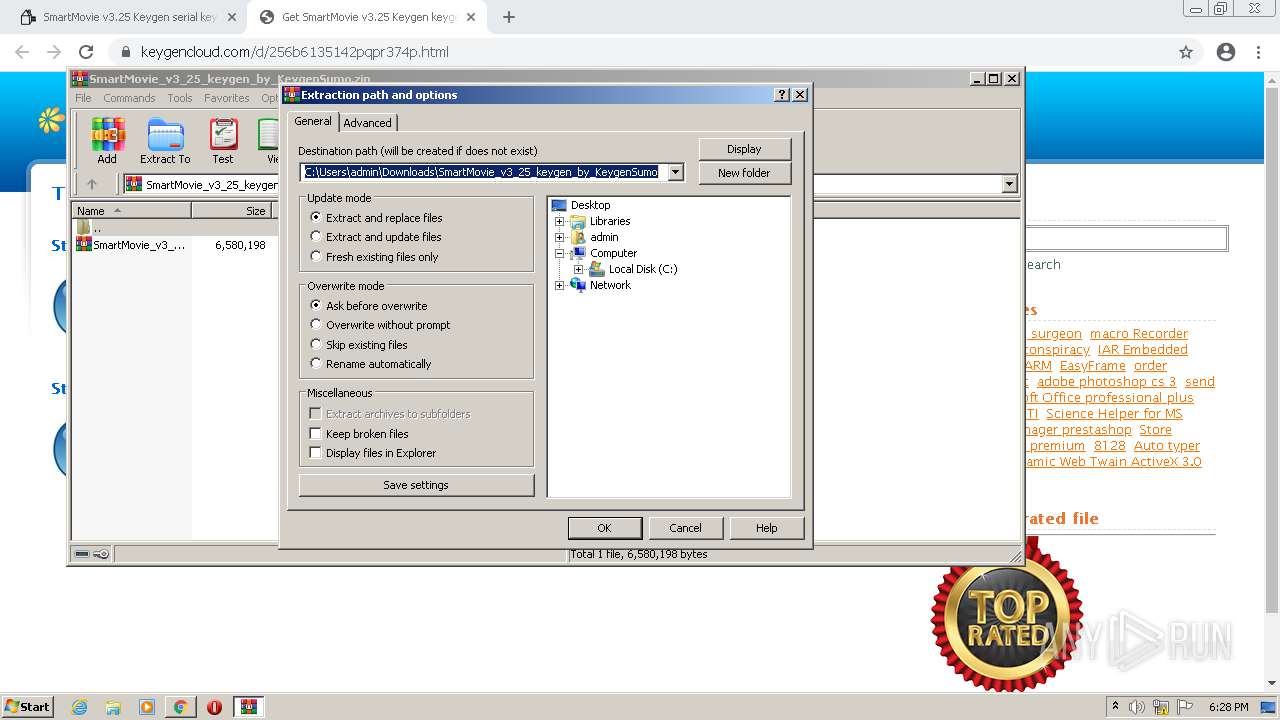Open Chrome's three-dot menu
Viewport: 1280px width, 720px height.
(x=1259, y=52)
